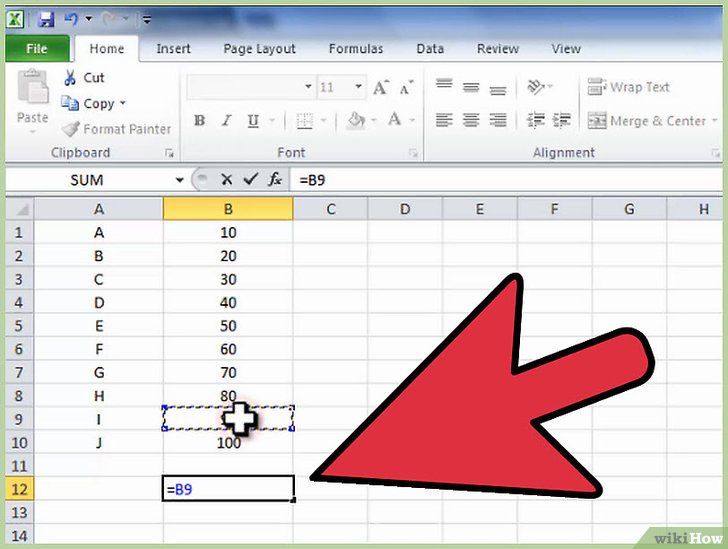Click the Decrease Indent icon
The width and height of the screenshot is (728, 549).
pos(535,121)
